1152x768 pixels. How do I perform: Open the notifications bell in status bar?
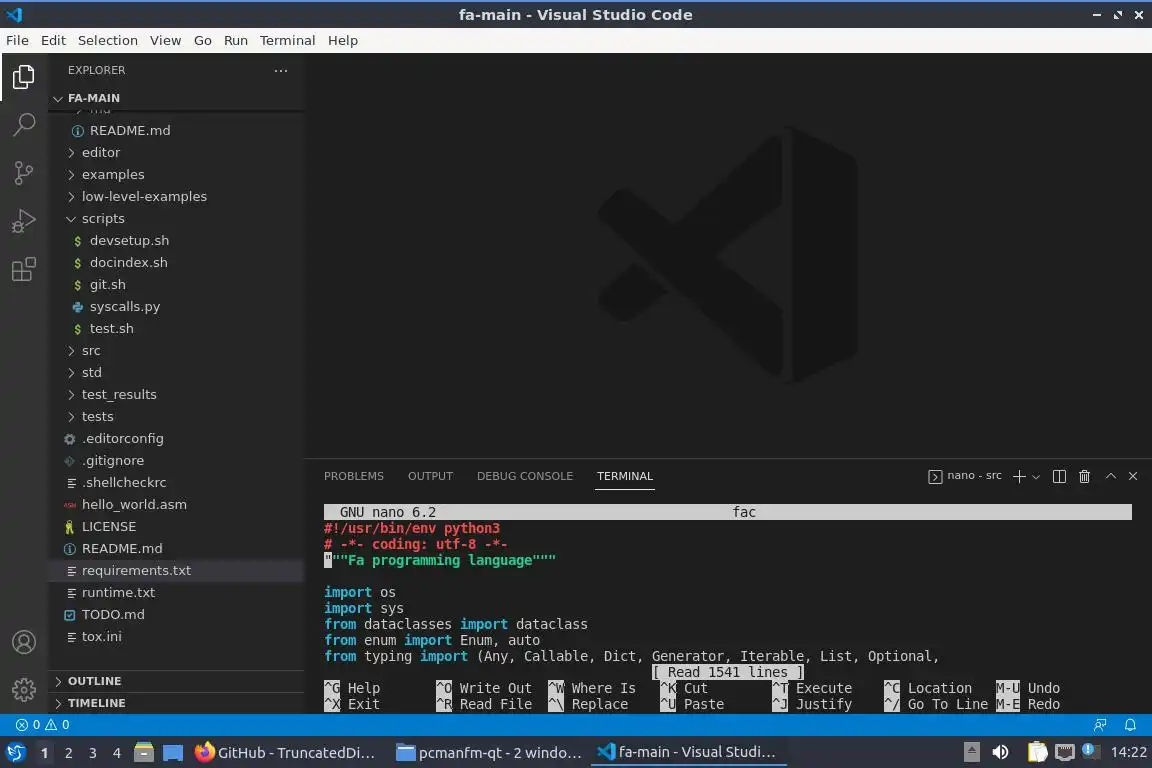(1130, 725)
